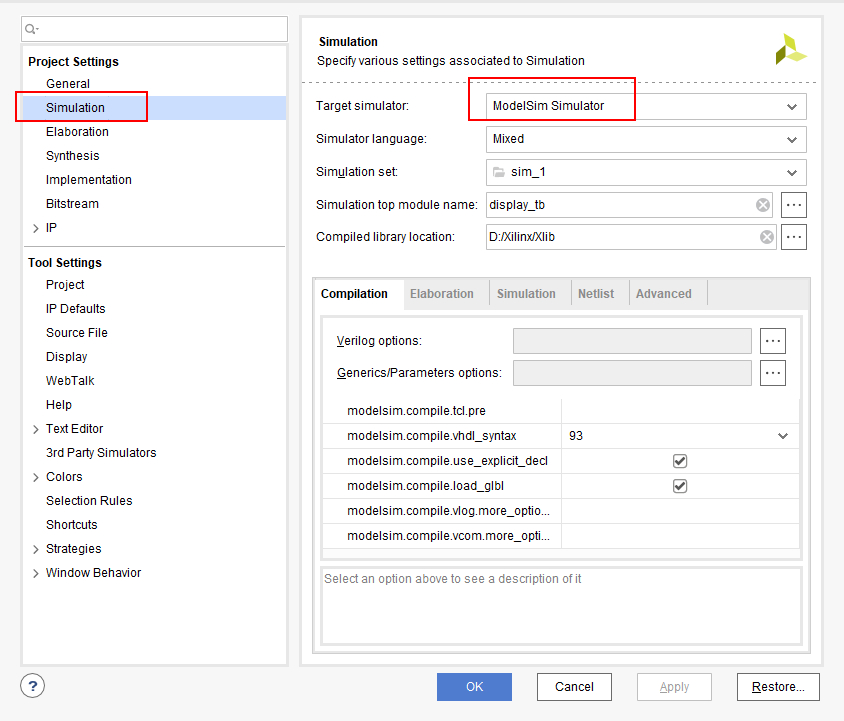Toggle modelsim.compile.use_explicit_decl checkbox
This screenshot has height=721, width=844.
tap(680, 461)
